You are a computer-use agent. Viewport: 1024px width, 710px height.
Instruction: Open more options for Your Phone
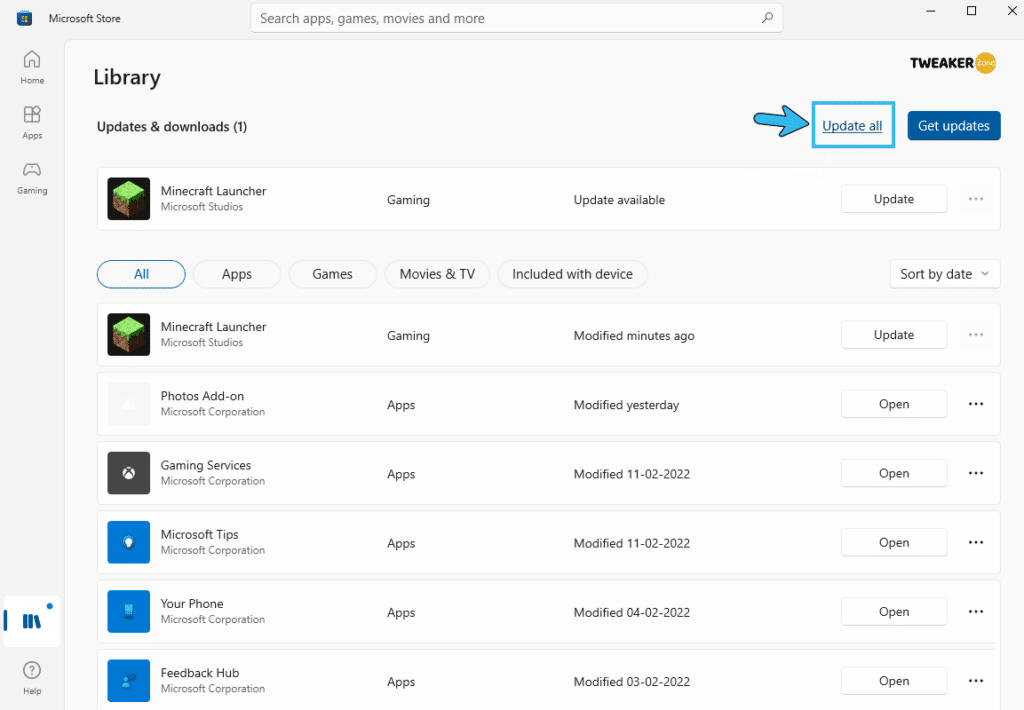(x=976, y=612)
